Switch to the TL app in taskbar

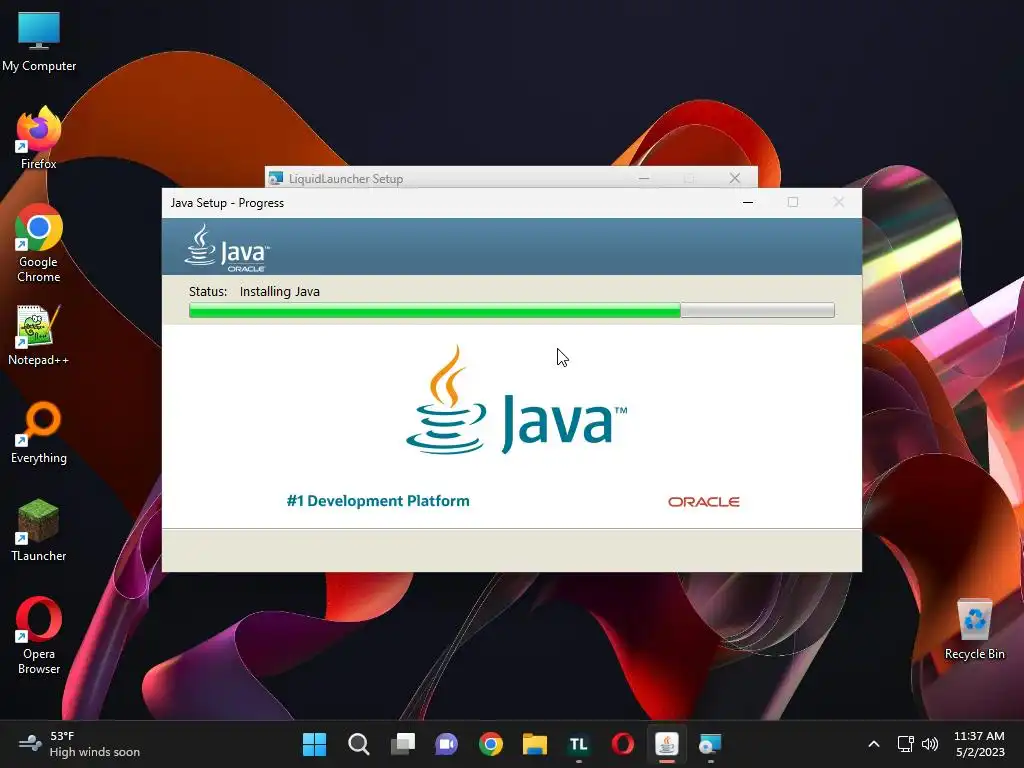pos(579,744)
